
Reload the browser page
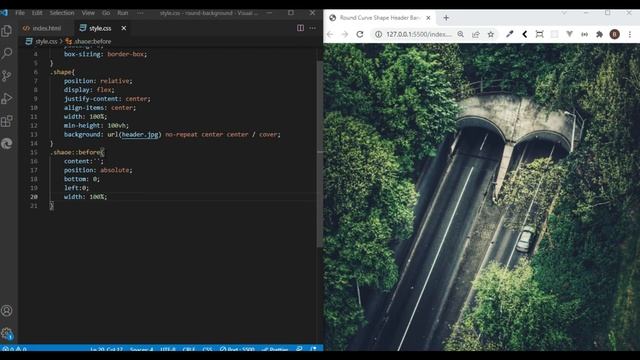click(360, 34)
